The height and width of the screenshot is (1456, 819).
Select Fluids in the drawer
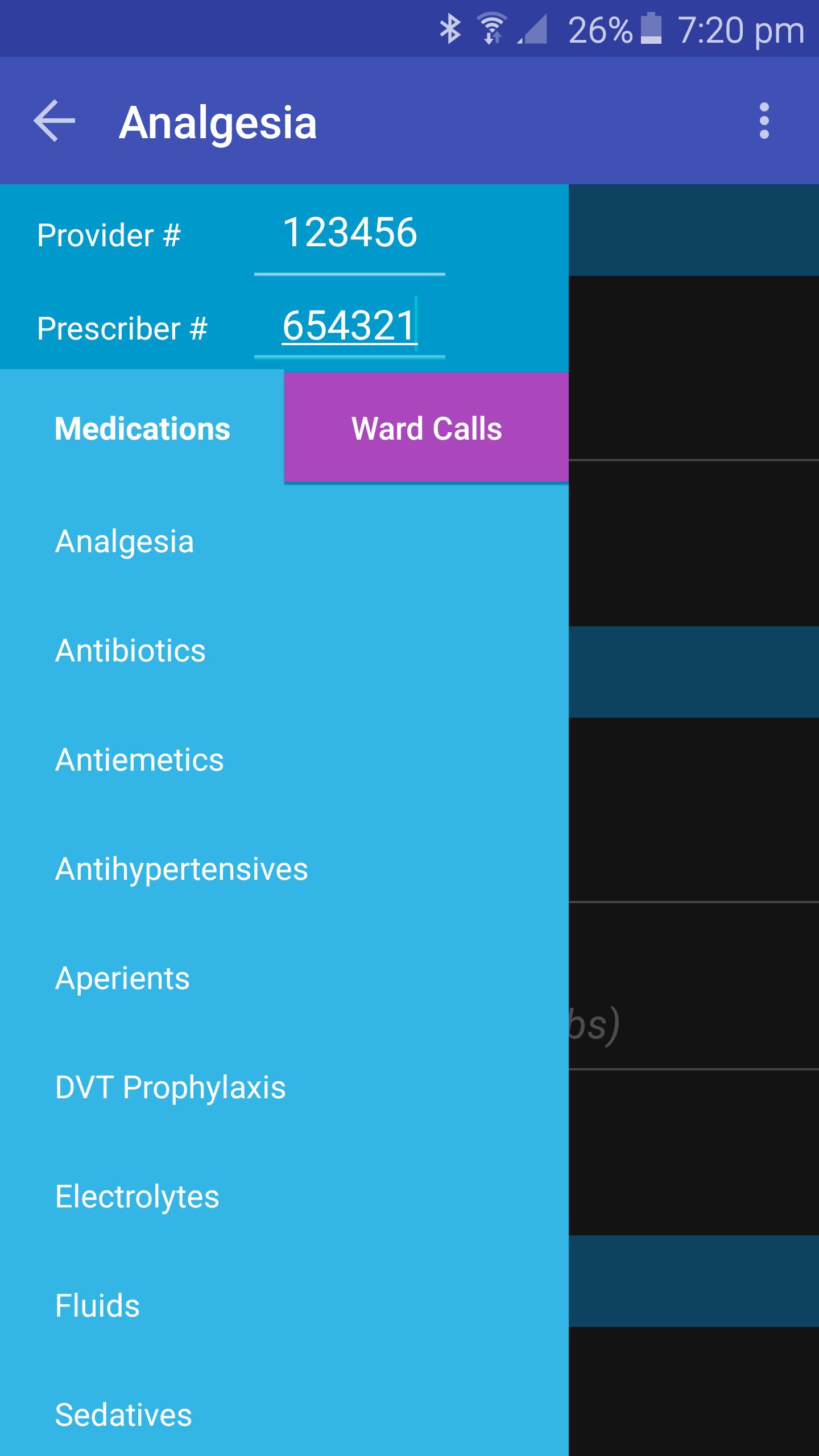[x=97, y=1306]
